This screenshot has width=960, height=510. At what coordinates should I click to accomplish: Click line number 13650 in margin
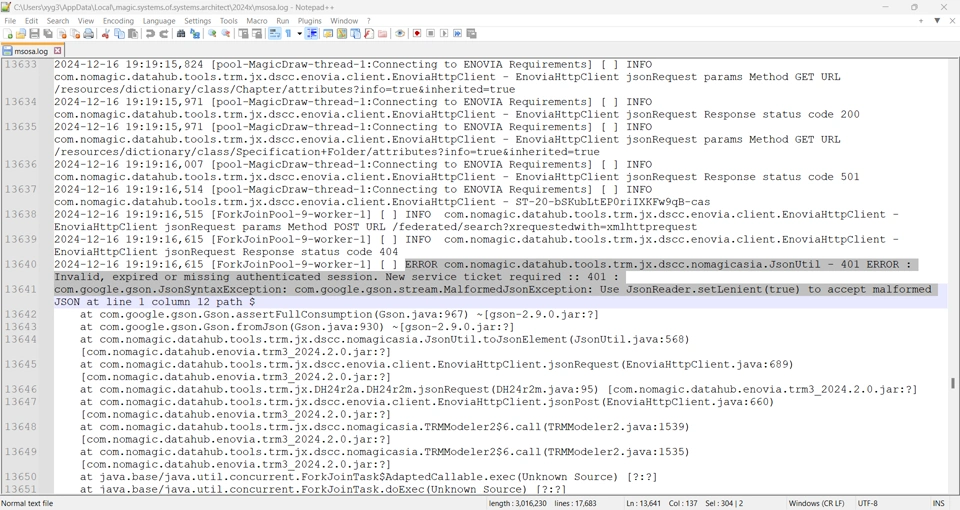pyautogui.click(x=21, y=477)
